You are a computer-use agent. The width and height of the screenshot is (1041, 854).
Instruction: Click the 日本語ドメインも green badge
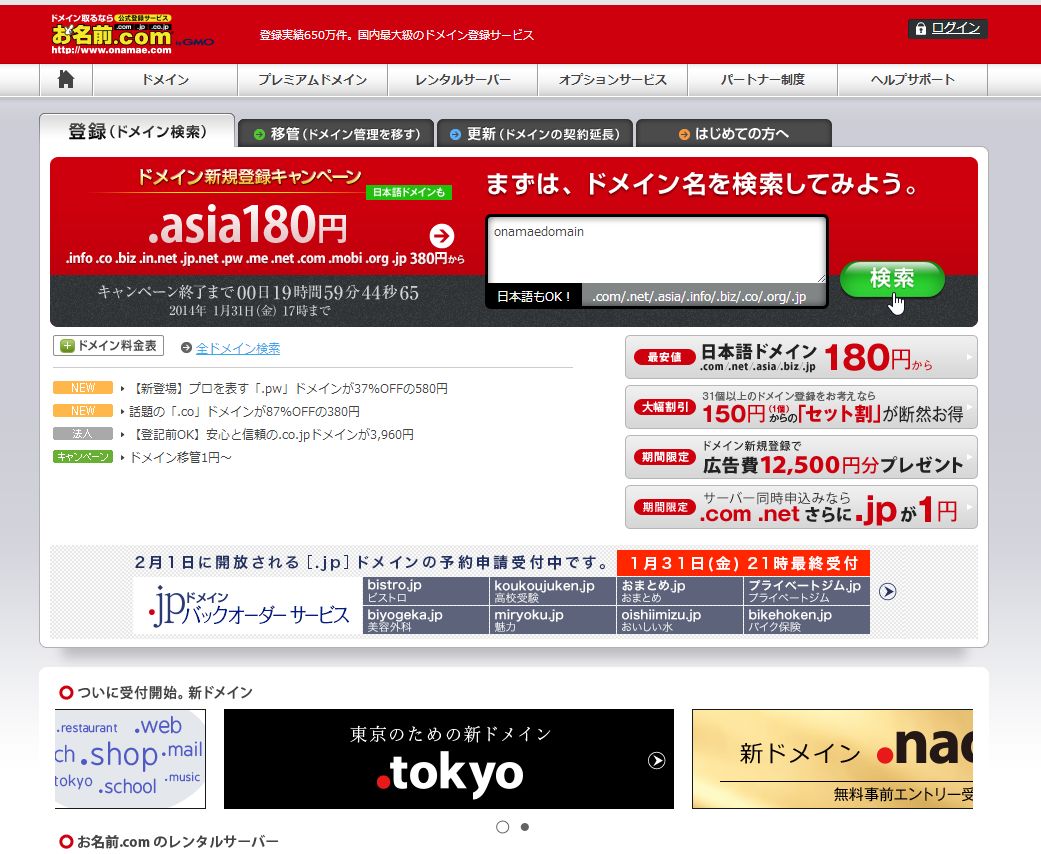click(x=409, y=193)
